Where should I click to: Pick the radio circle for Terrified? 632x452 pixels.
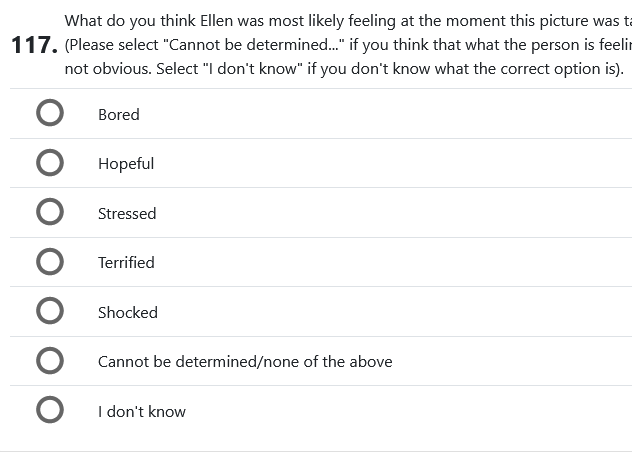(x=50, y=262)
